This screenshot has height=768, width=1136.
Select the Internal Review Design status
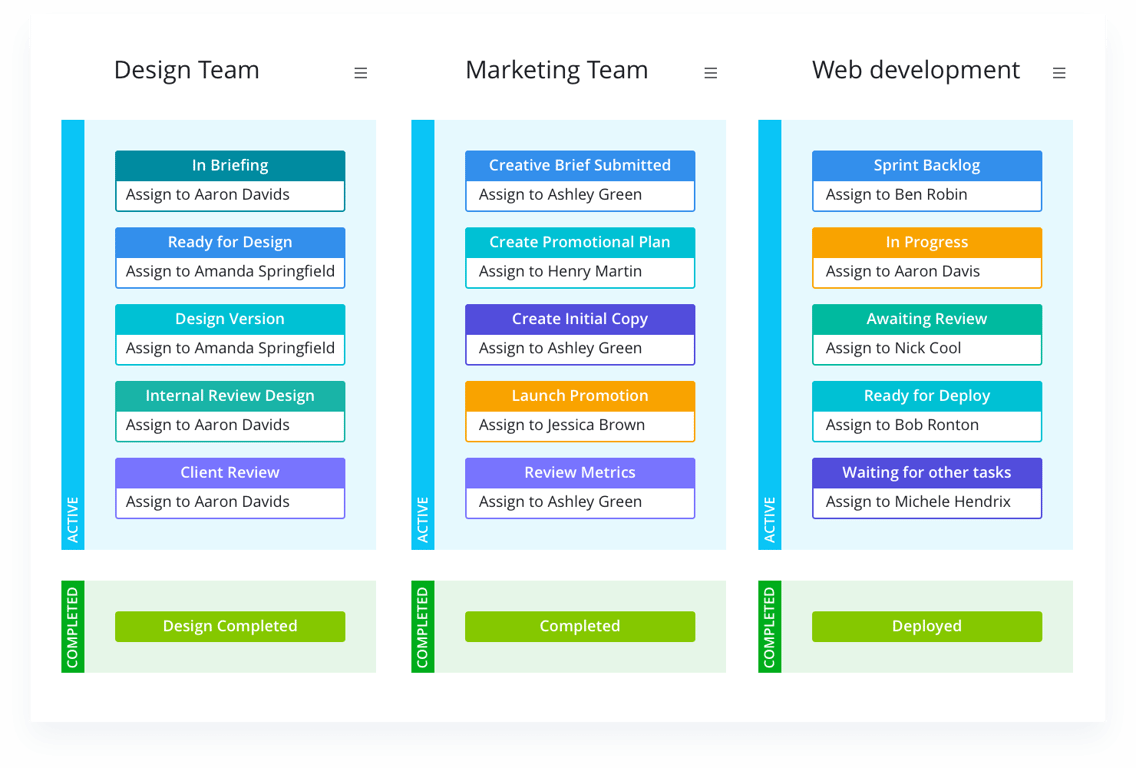[x=230, y=396]
